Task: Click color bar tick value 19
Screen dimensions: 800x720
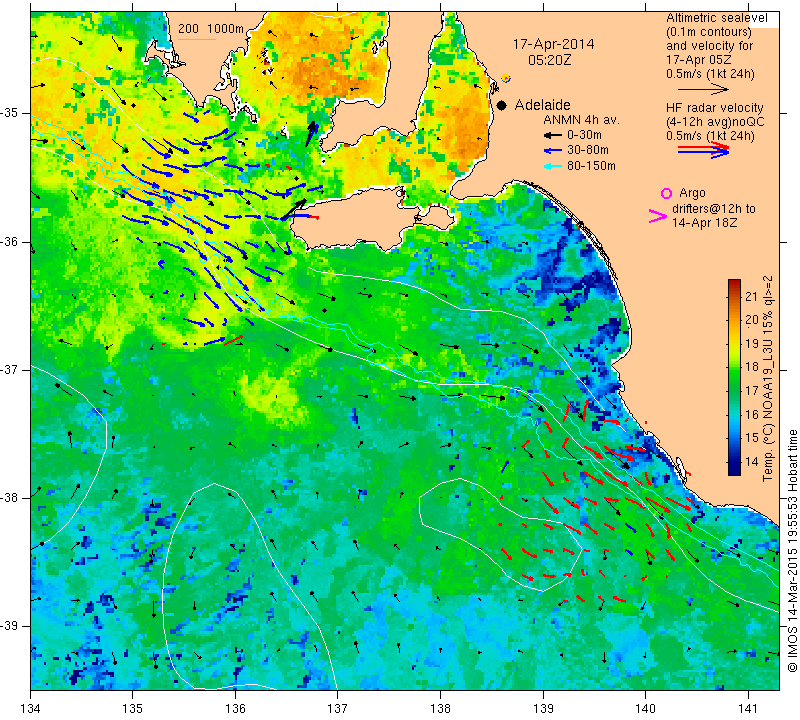Action: 752,343
